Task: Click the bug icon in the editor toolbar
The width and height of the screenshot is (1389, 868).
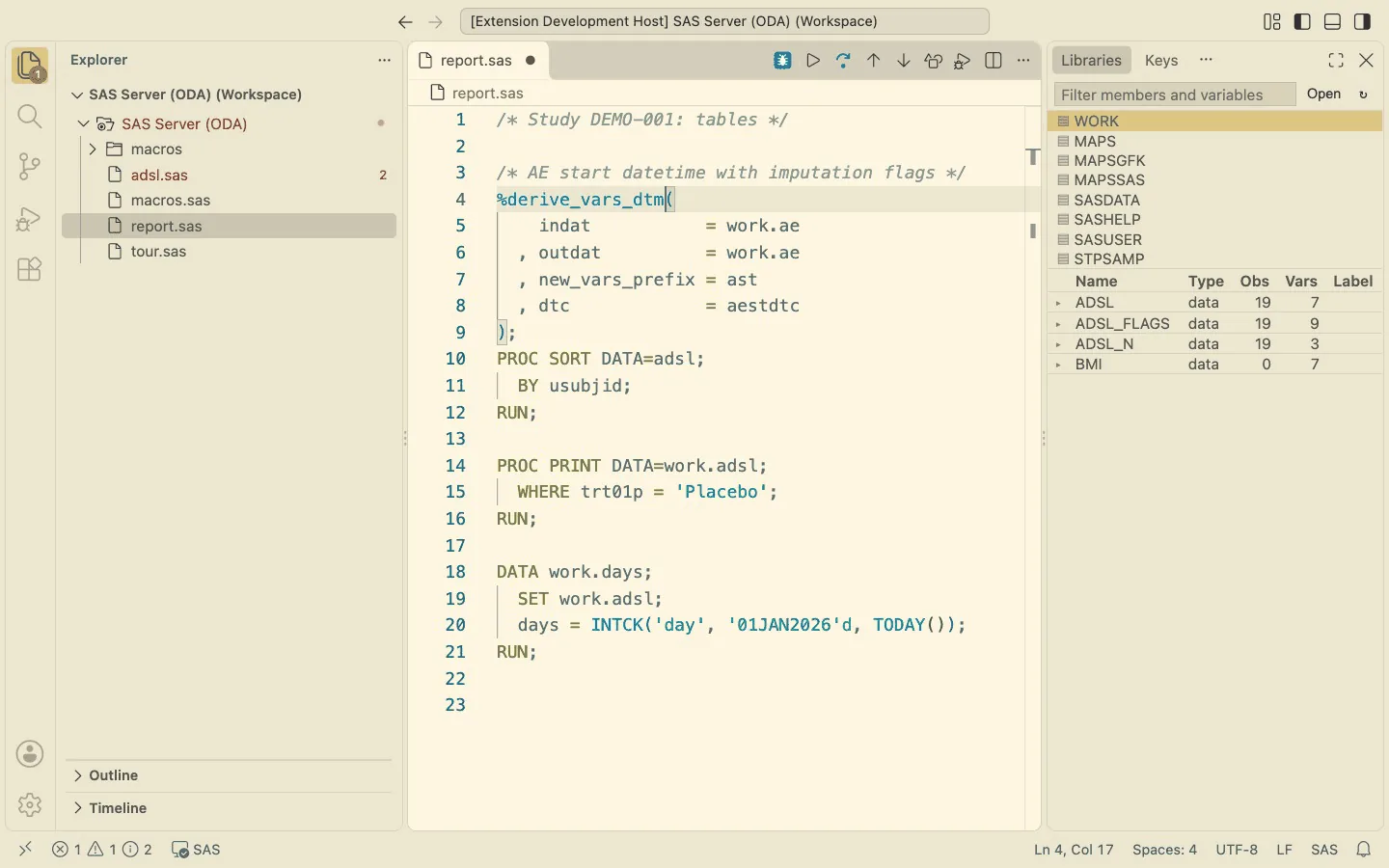Action: [x=782, y=61]
